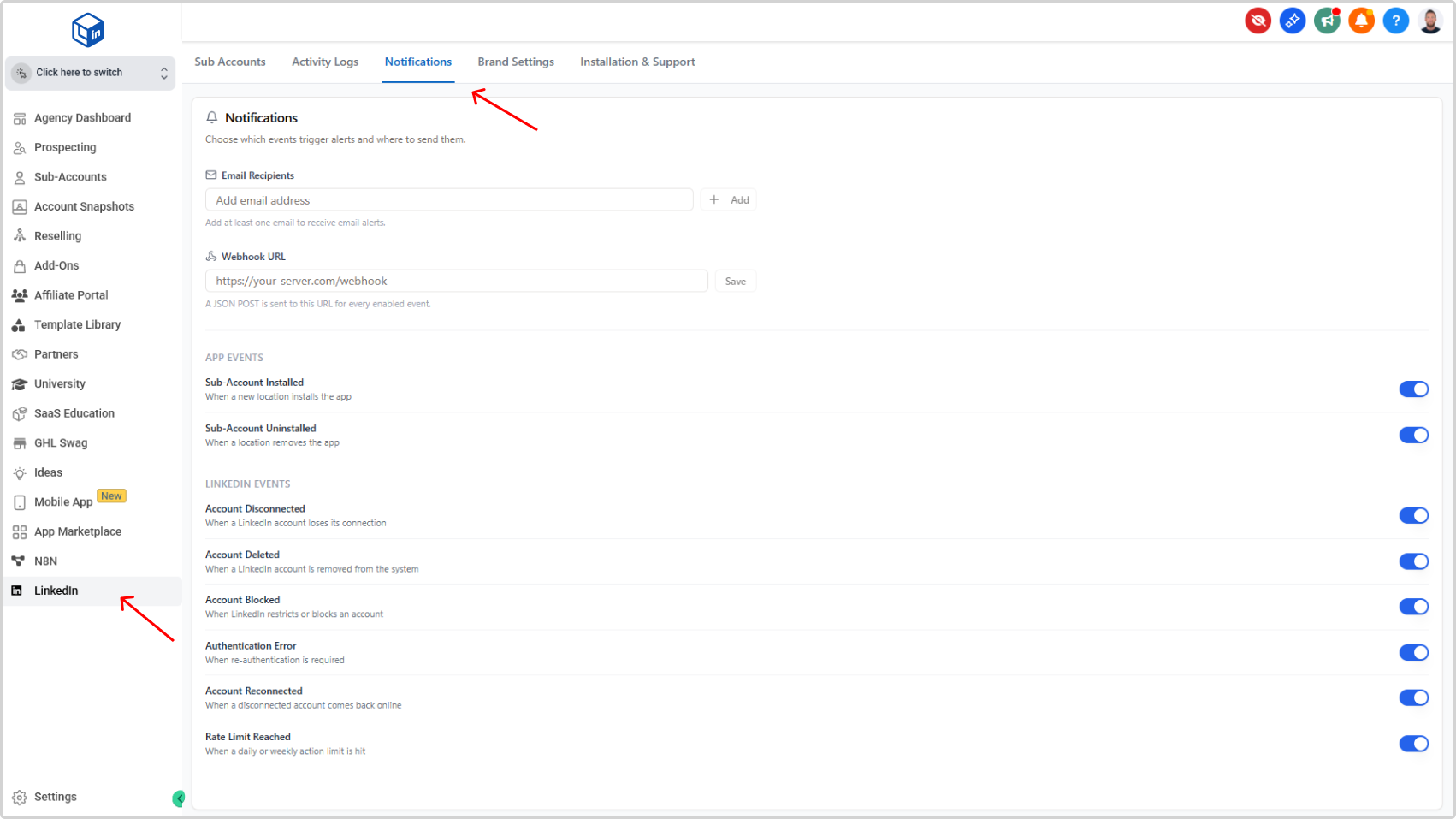Click the blue help question mark icon

point(1395,21)
